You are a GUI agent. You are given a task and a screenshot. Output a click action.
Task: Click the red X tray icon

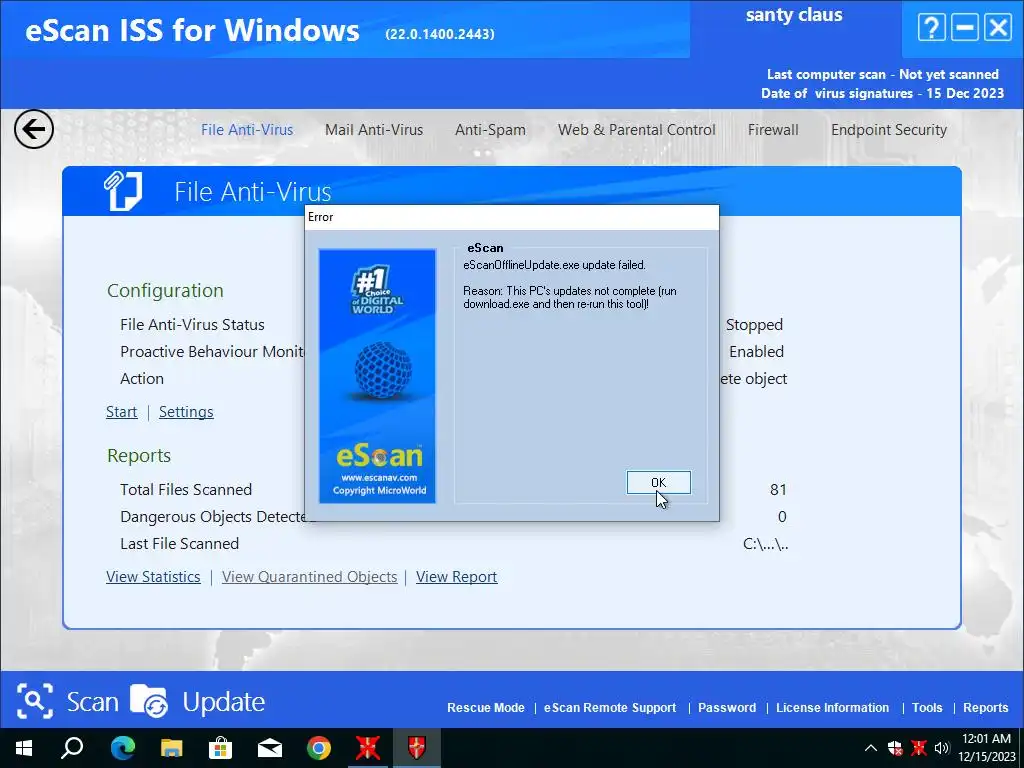click(x=918, y=748)
